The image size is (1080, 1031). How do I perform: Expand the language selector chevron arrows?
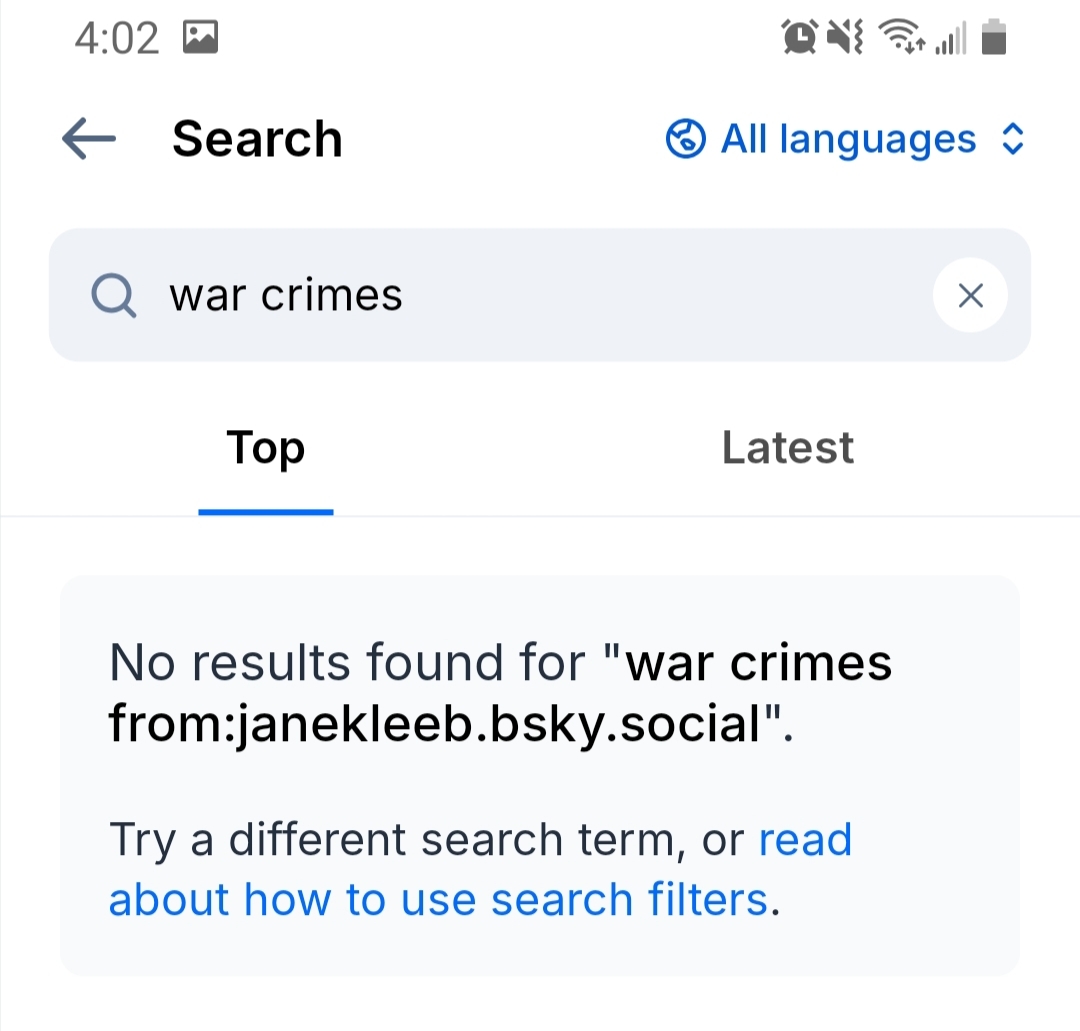pos(1012,139)
